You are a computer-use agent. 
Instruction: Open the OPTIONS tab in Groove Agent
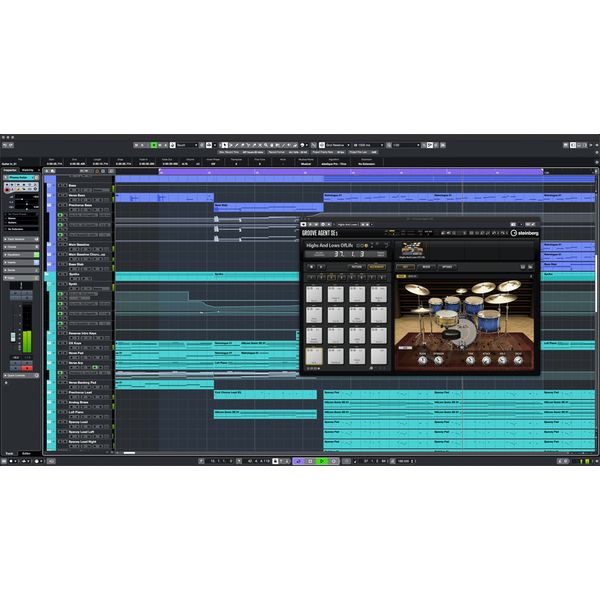click(x=447, y=267)
